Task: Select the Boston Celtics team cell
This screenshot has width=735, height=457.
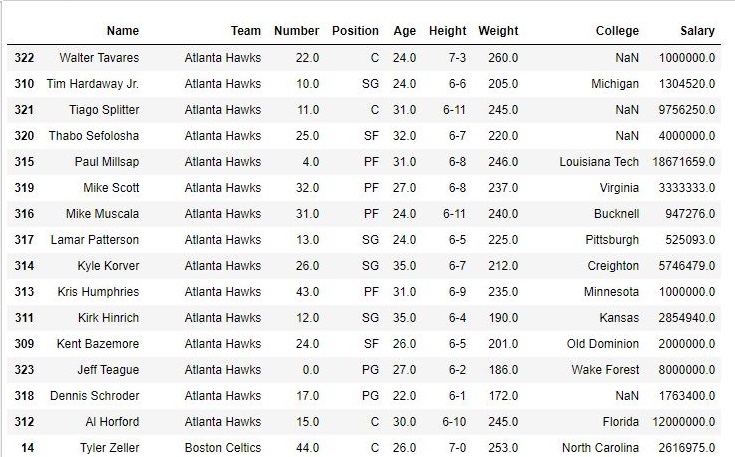Action: pos(223,448)
